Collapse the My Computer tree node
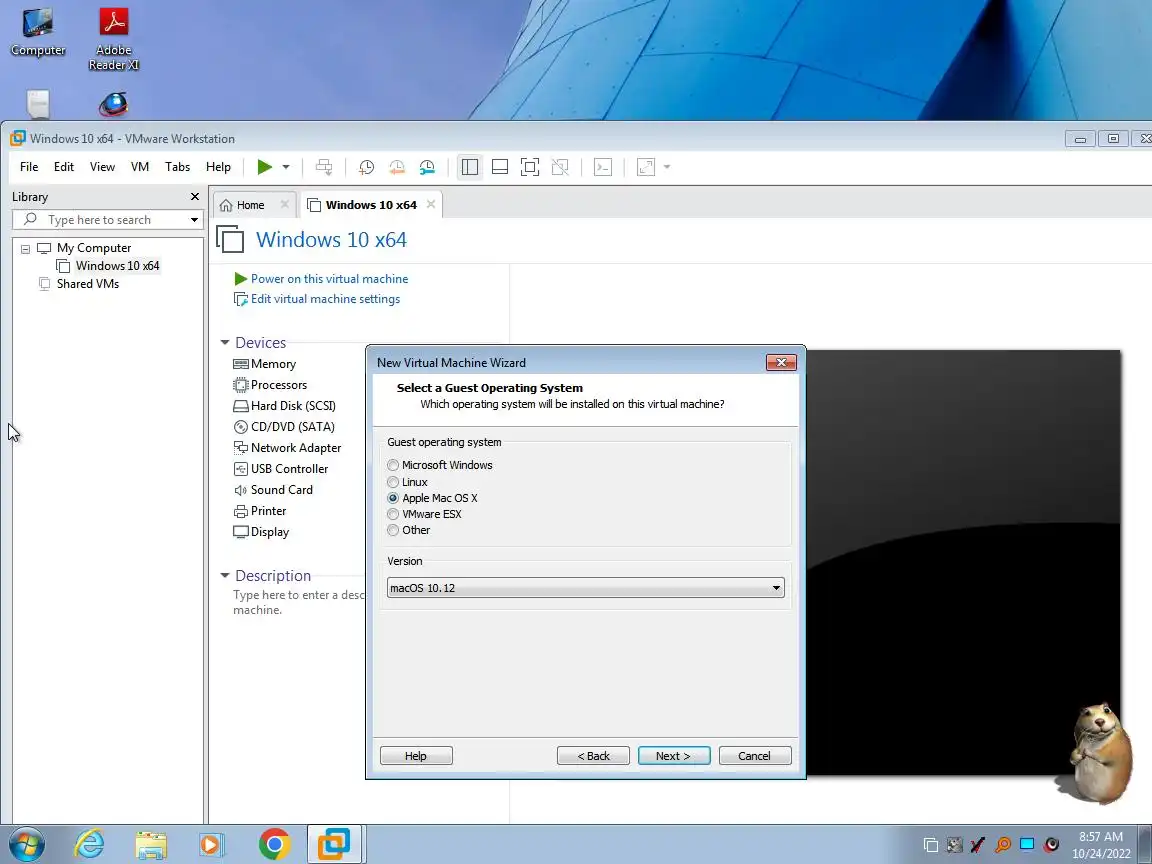Screen dimensions: 1152x864 coord(26,248)
